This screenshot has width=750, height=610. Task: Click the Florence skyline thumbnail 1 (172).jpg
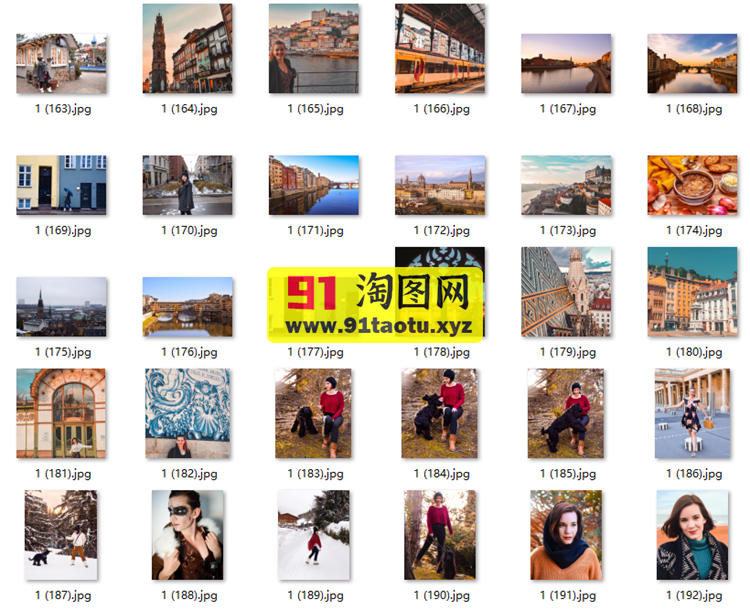pos(440,185)
